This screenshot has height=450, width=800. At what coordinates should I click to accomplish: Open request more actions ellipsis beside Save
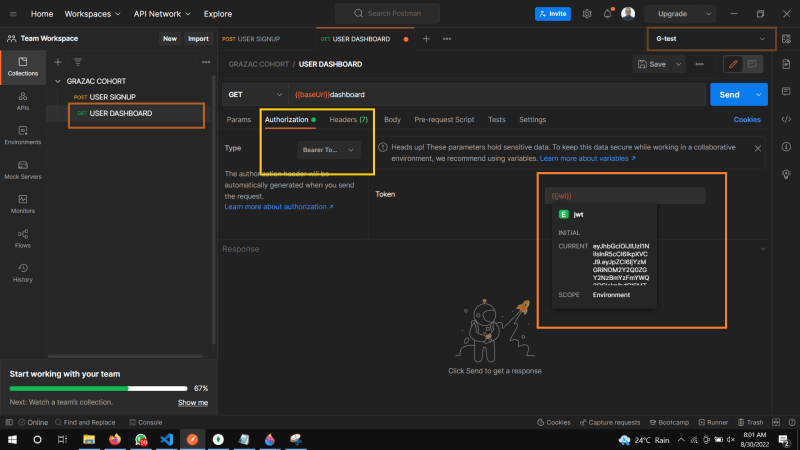pyautogui.click(x=699, y=64)
